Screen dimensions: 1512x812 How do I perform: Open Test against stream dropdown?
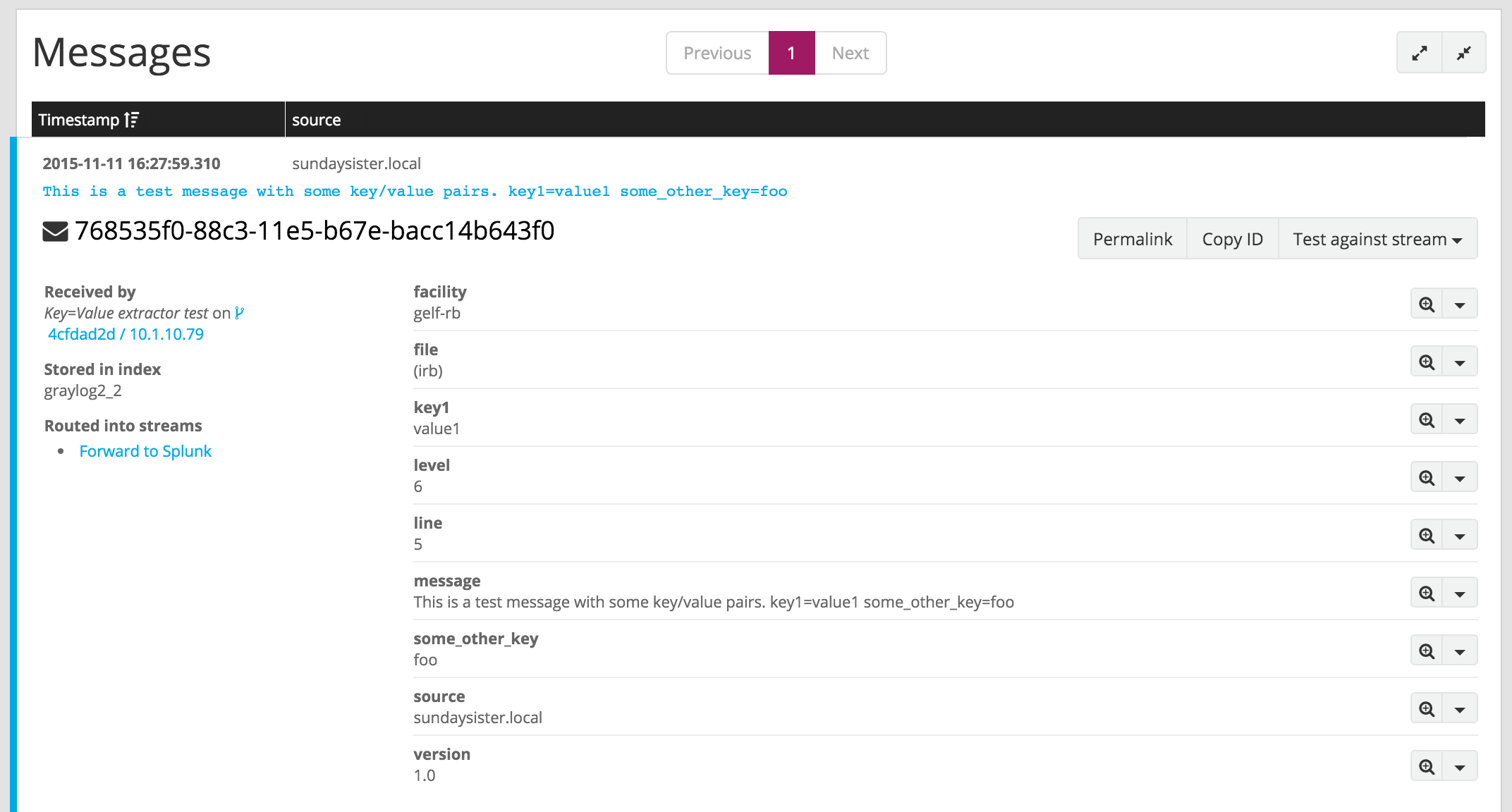[x=1377, y=240]
